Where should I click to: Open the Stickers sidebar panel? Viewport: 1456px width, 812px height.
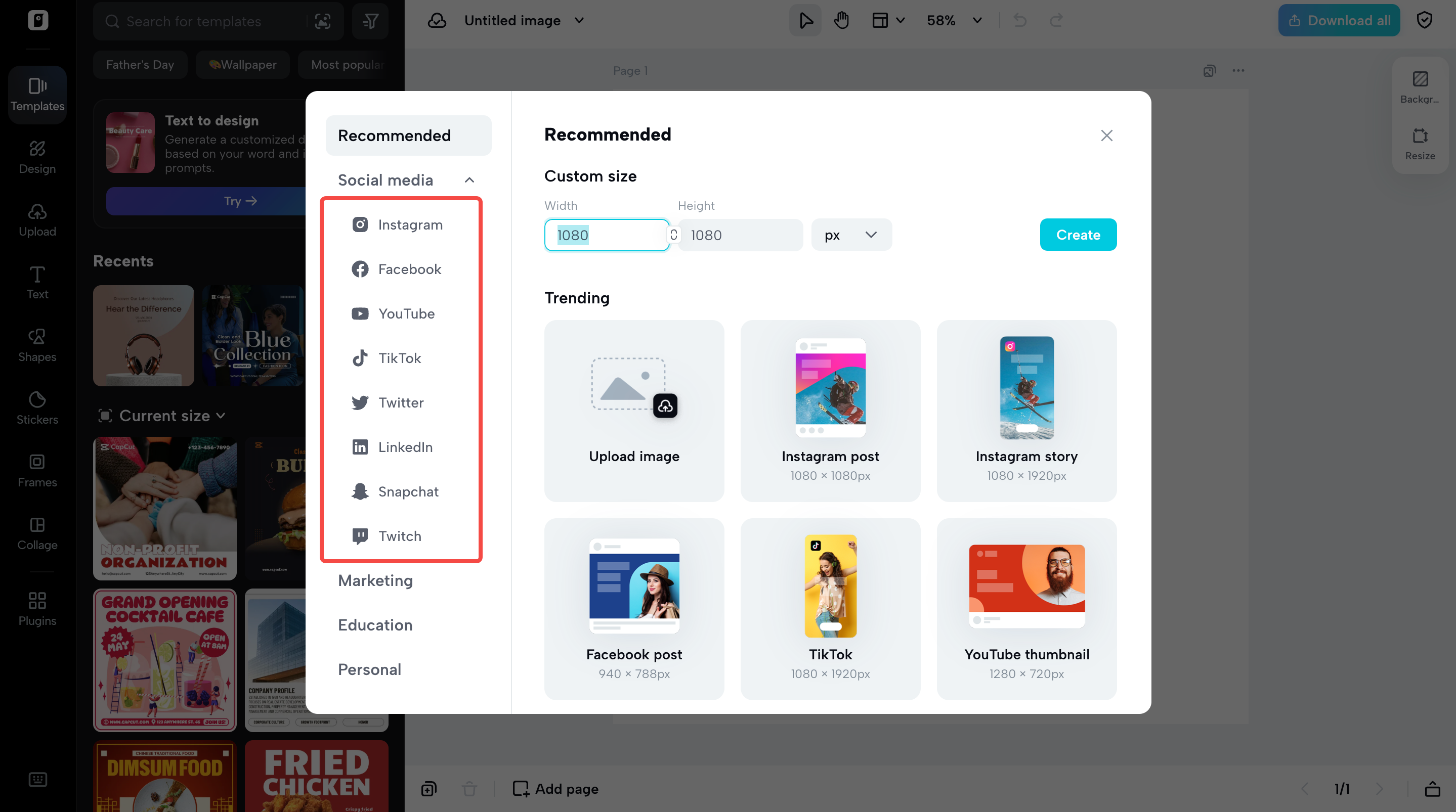(37, 408)
